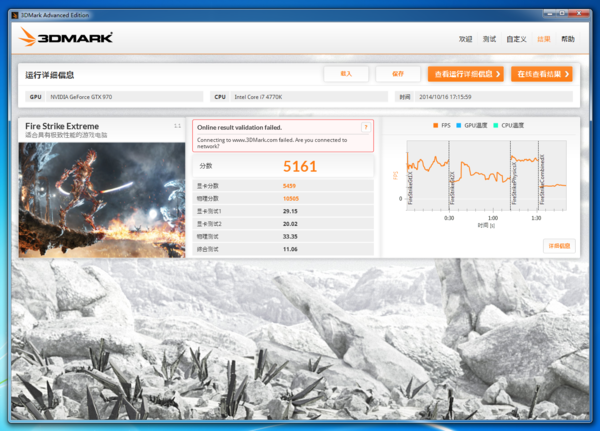The height and width of the screenshot is (431, 600).
Task: Click the 1:30 time axis label
Action: click(x=536, y=218)
